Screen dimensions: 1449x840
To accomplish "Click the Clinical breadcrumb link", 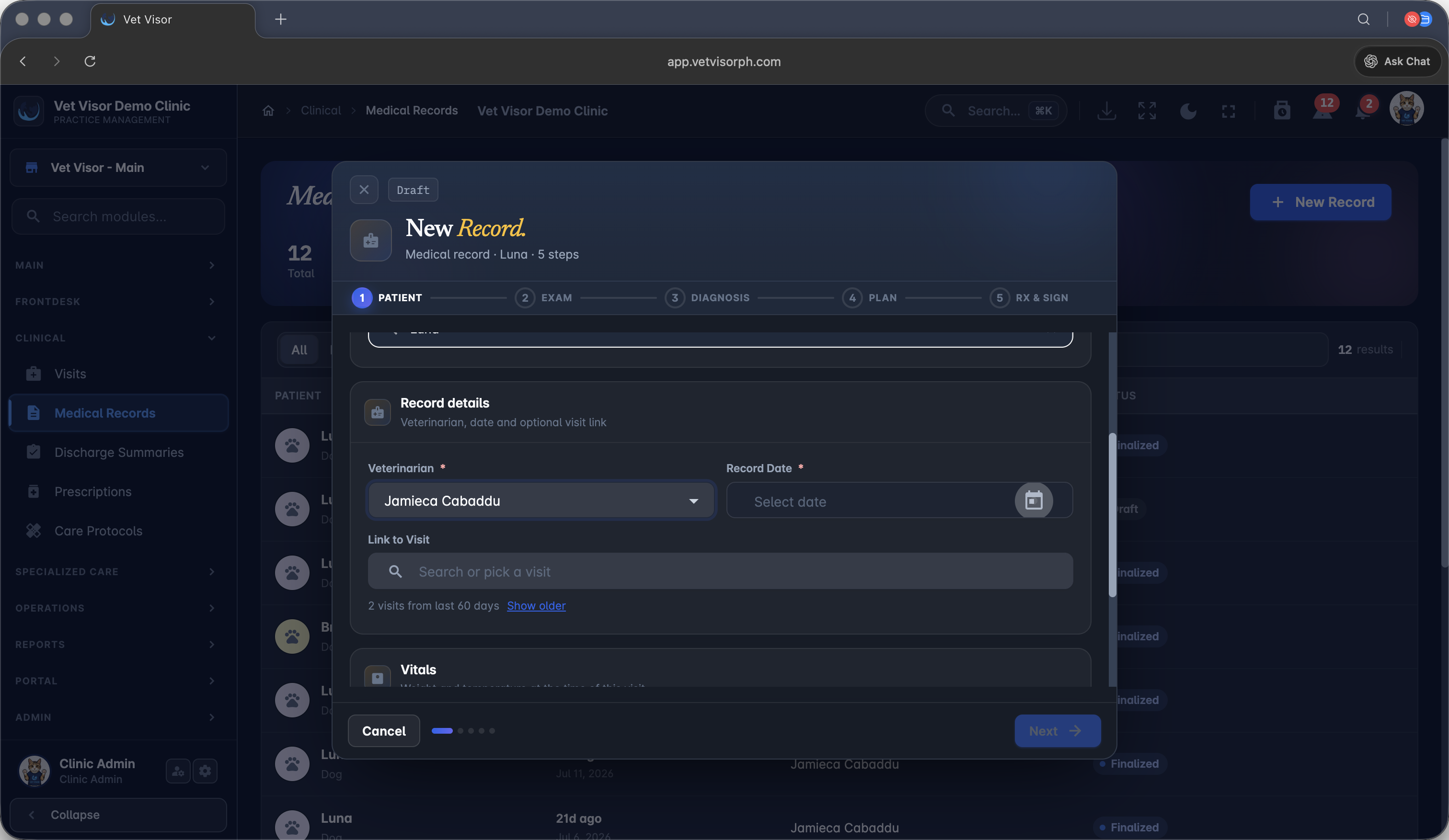I will click(321, 110).
